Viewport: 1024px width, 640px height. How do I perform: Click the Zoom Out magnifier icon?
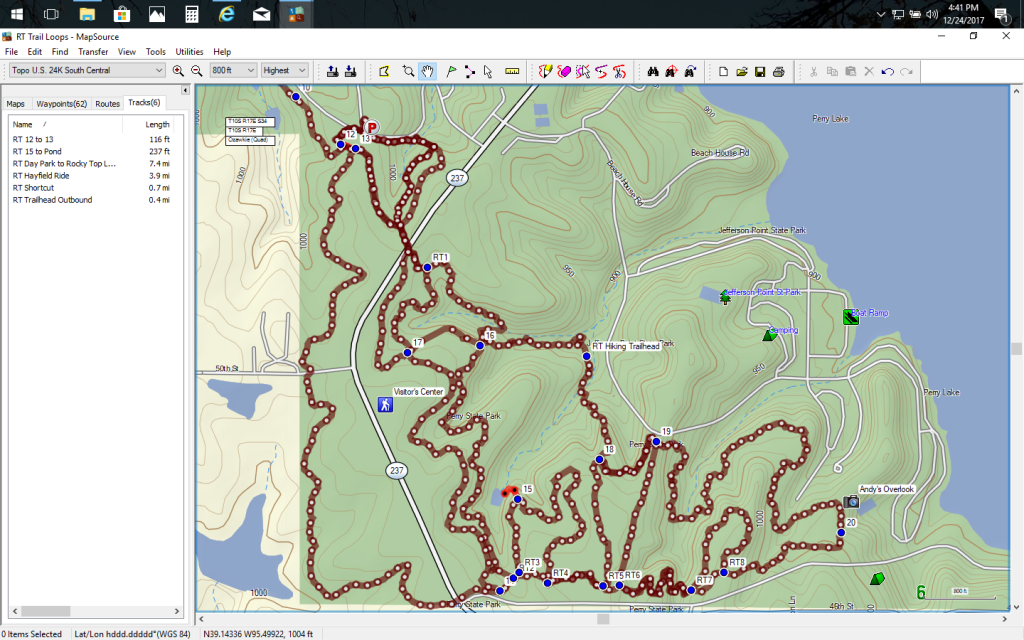point(196,71)
